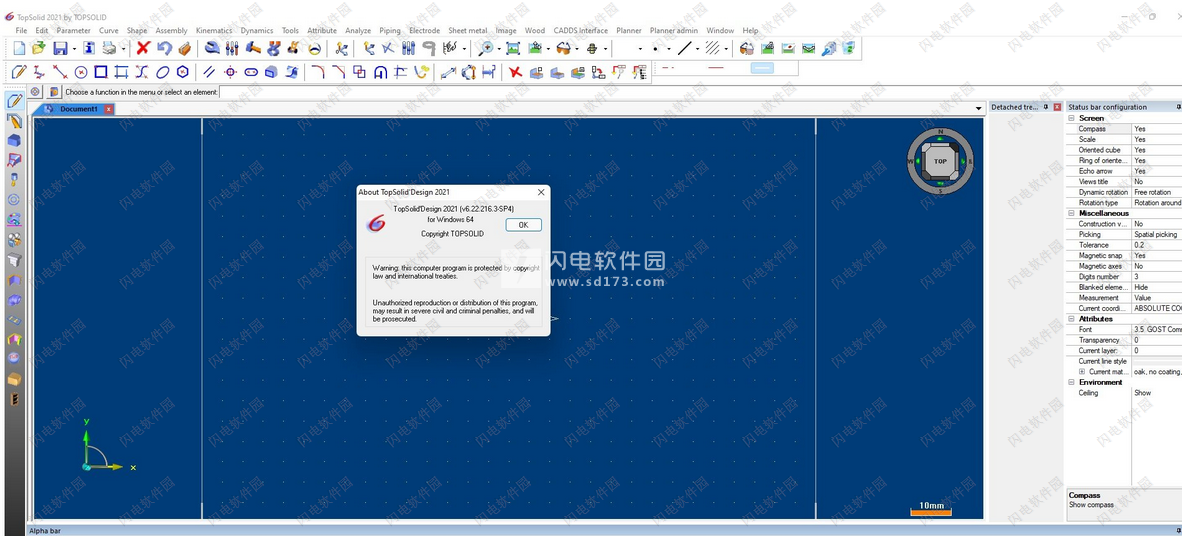Open the Sheet metal menu
The image size is (1182, 536).
pyautogui.click(x=467, y=31)
